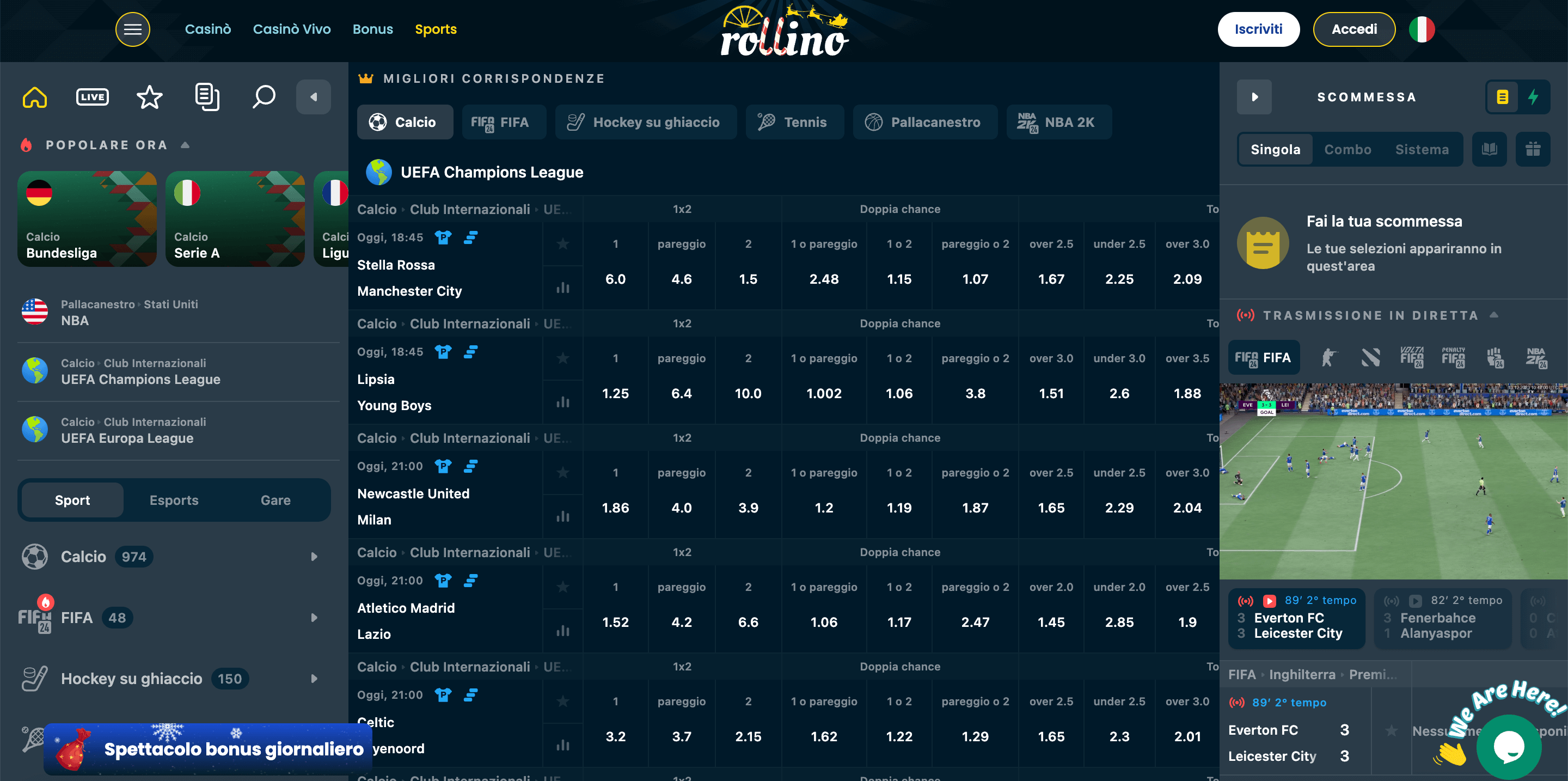Open the Bundesliga league card
Image resolution: width=1568 pixels, height=781 pixels.
87,218
